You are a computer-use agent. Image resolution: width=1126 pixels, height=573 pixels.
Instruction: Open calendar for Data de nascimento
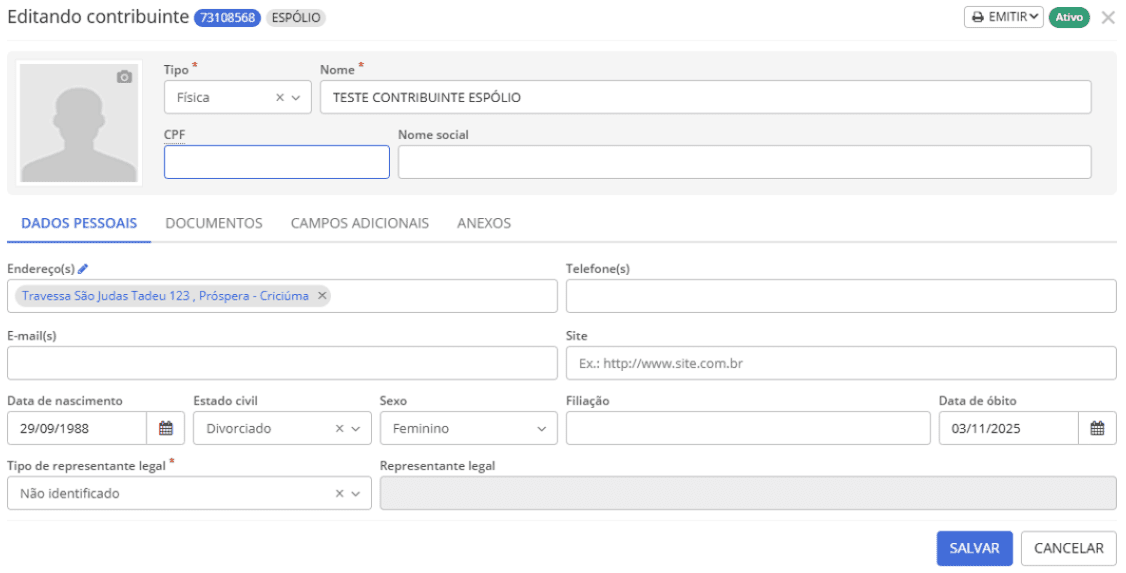[x=166, y=428]
